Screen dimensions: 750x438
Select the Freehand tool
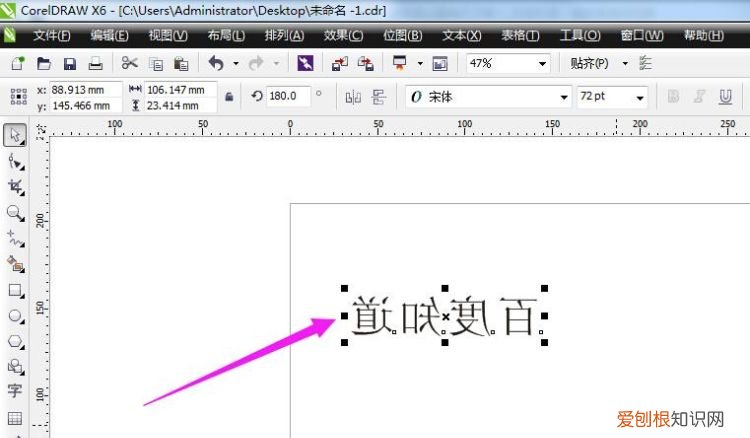point(16,239)
